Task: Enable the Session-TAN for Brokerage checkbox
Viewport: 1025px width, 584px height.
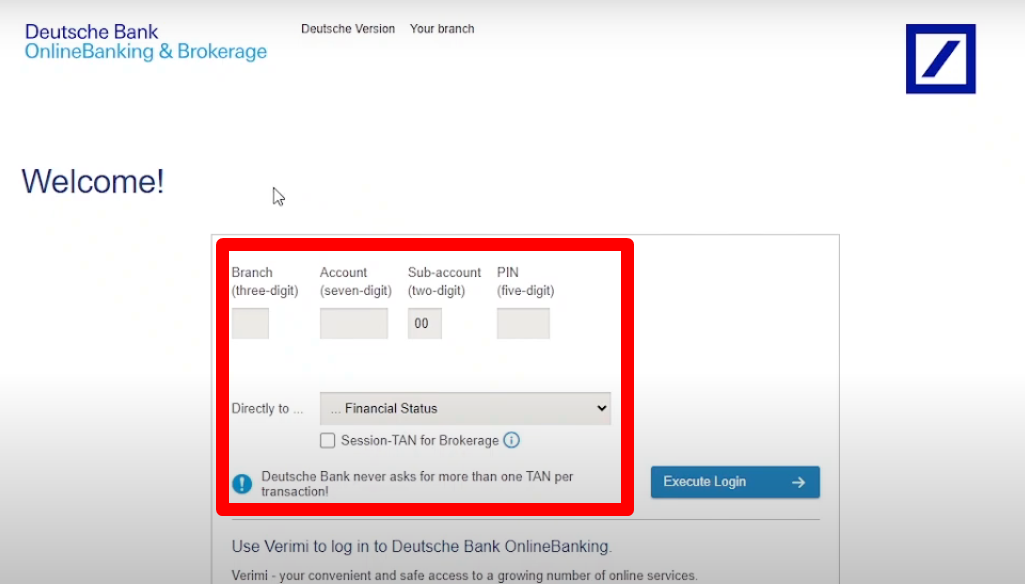Action: tap(328, 441)
